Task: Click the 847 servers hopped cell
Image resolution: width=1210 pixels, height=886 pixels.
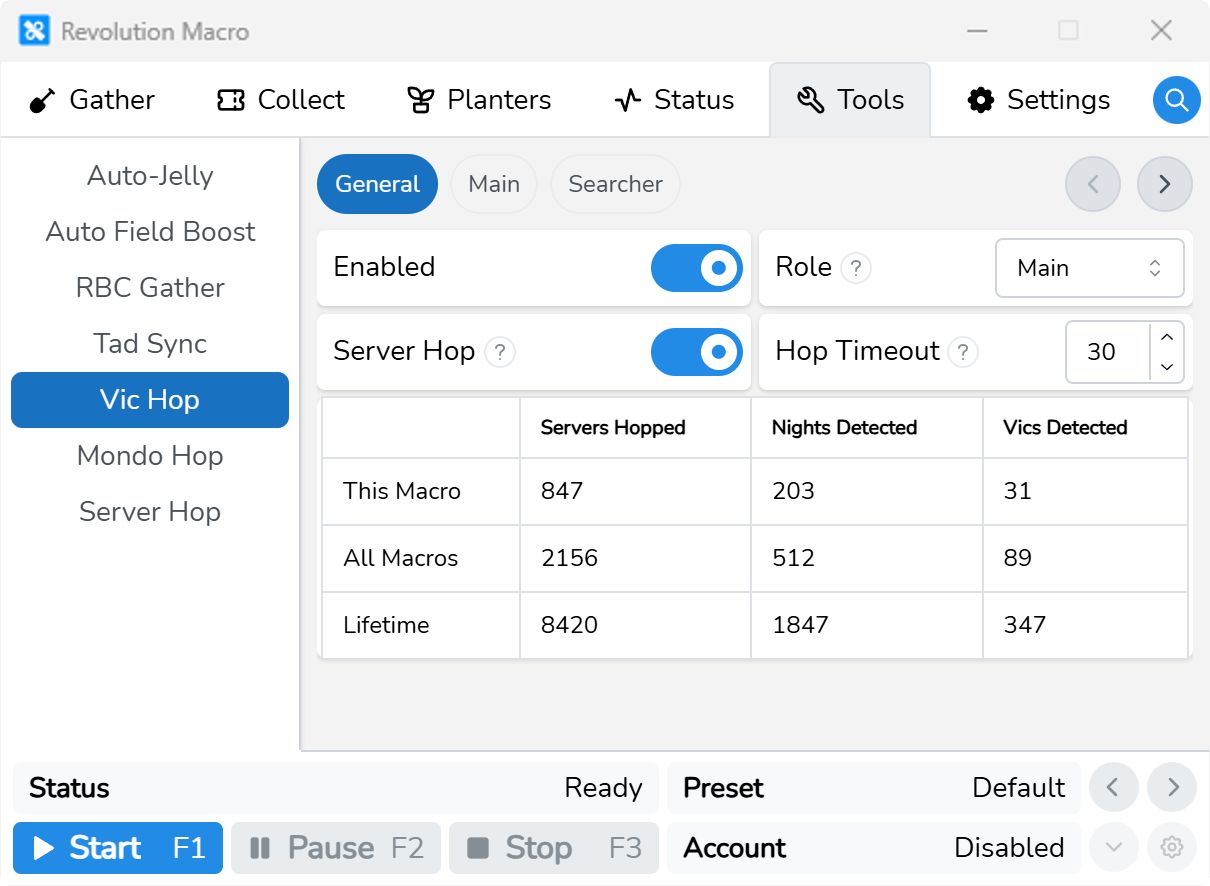Action: [x=635, y=491]
